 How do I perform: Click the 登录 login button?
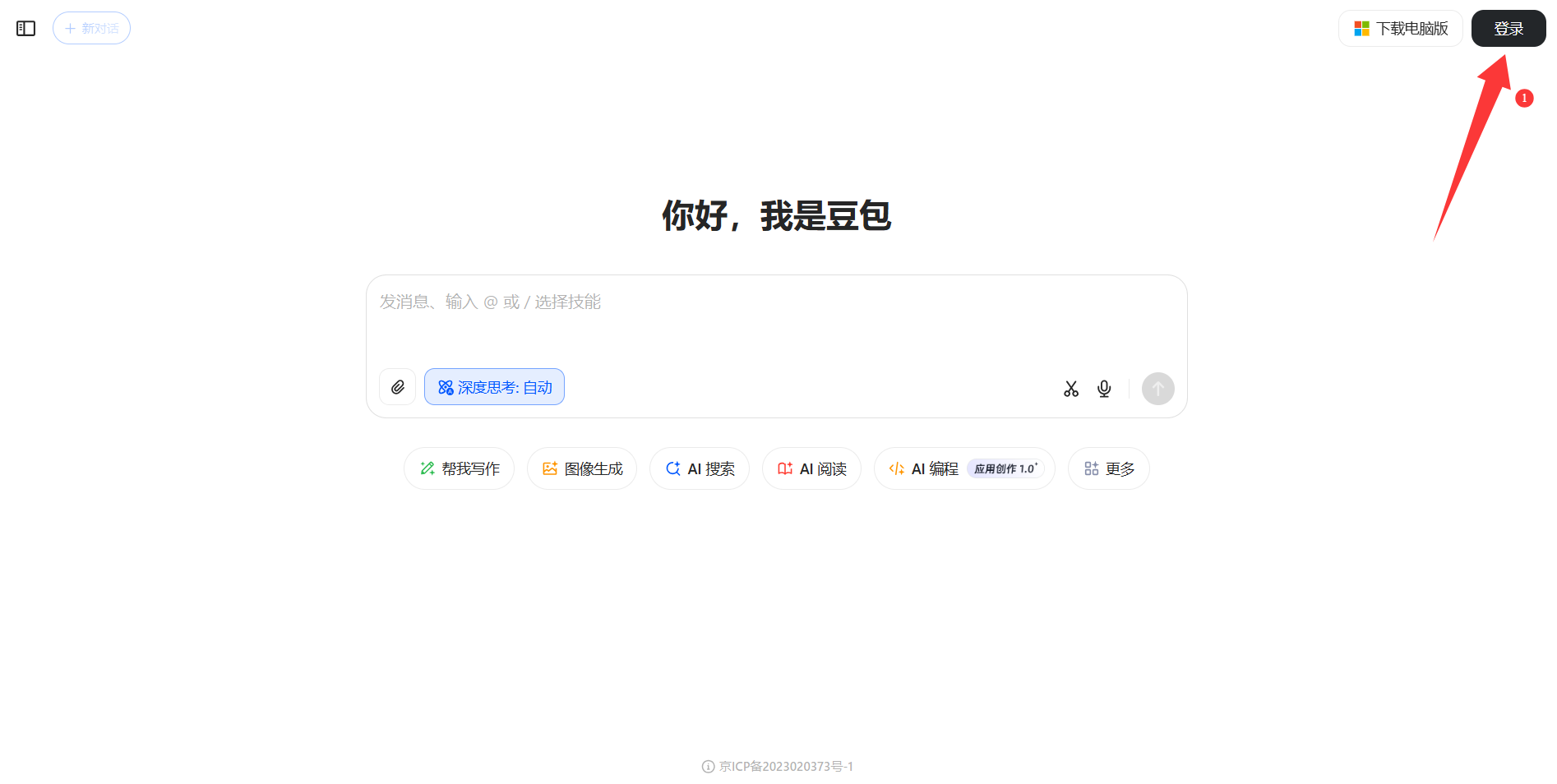1508,28
